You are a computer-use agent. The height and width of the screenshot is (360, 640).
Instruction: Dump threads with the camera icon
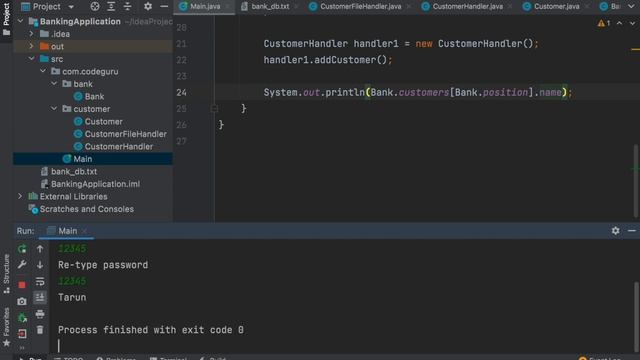pyautogui.click(x=22, y=301)
